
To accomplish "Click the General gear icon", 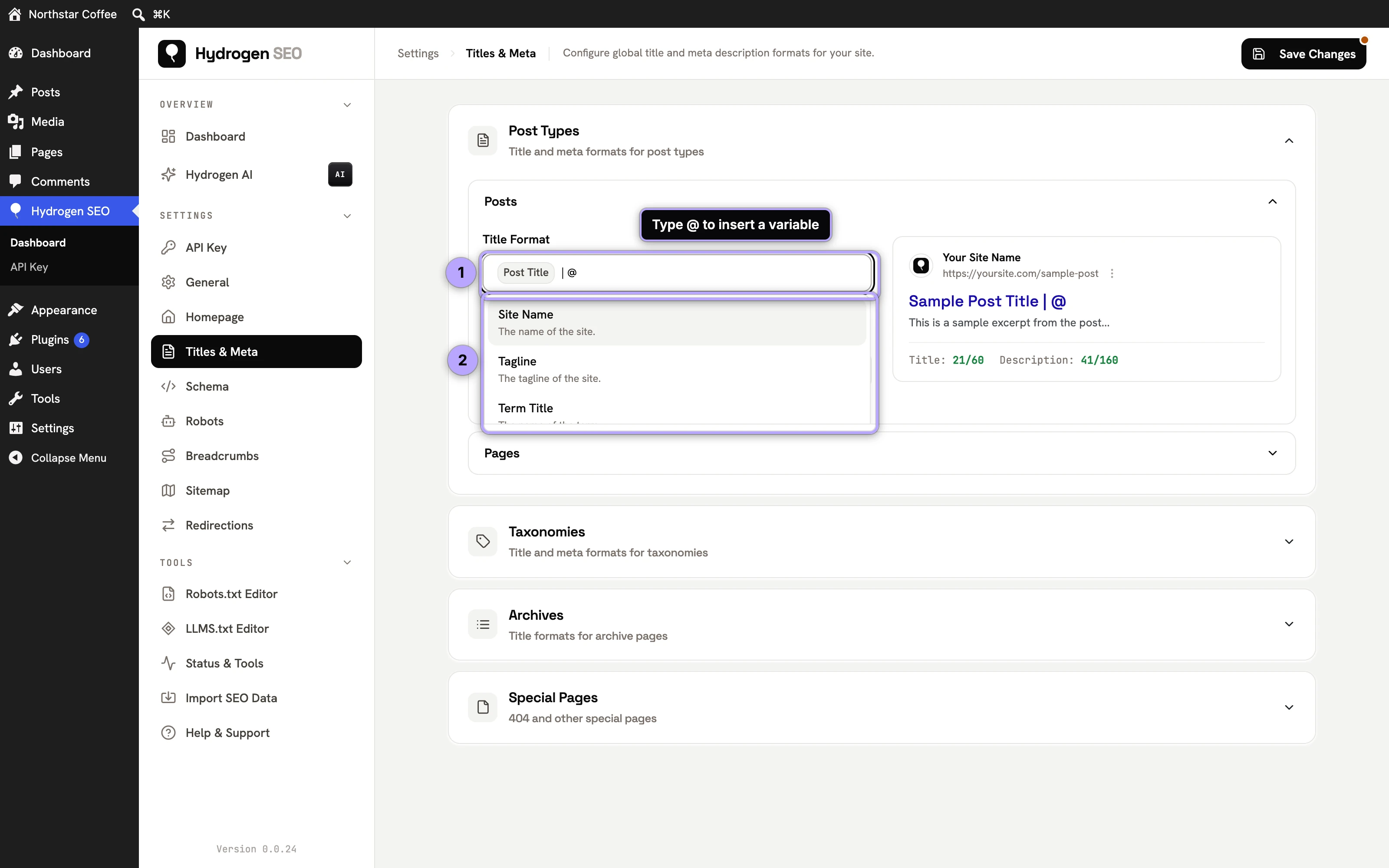I will click(168, 283).
